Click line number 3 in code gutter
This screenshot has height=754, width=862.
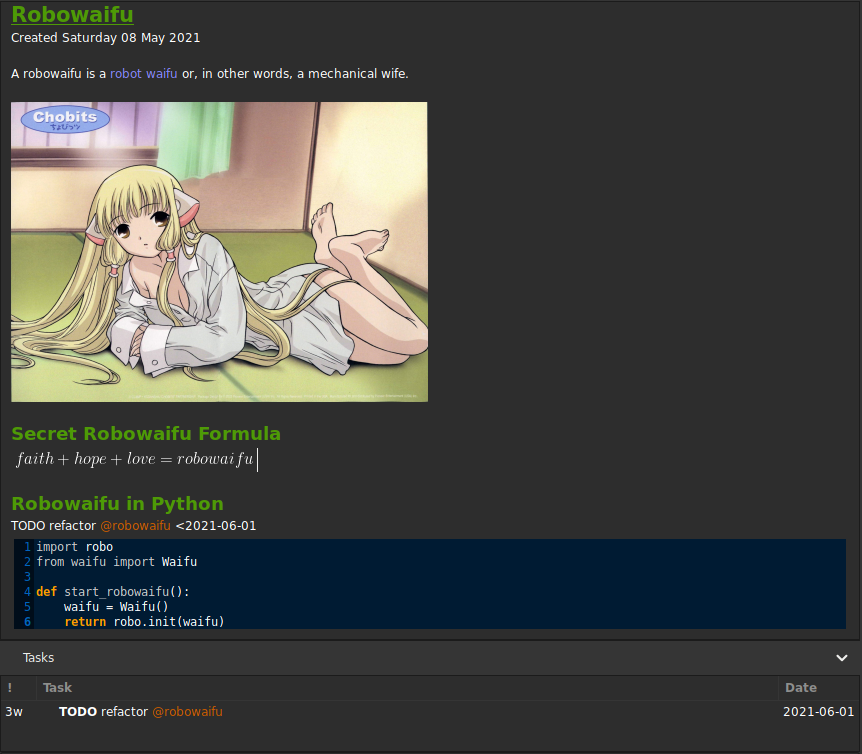click(27, 576)
